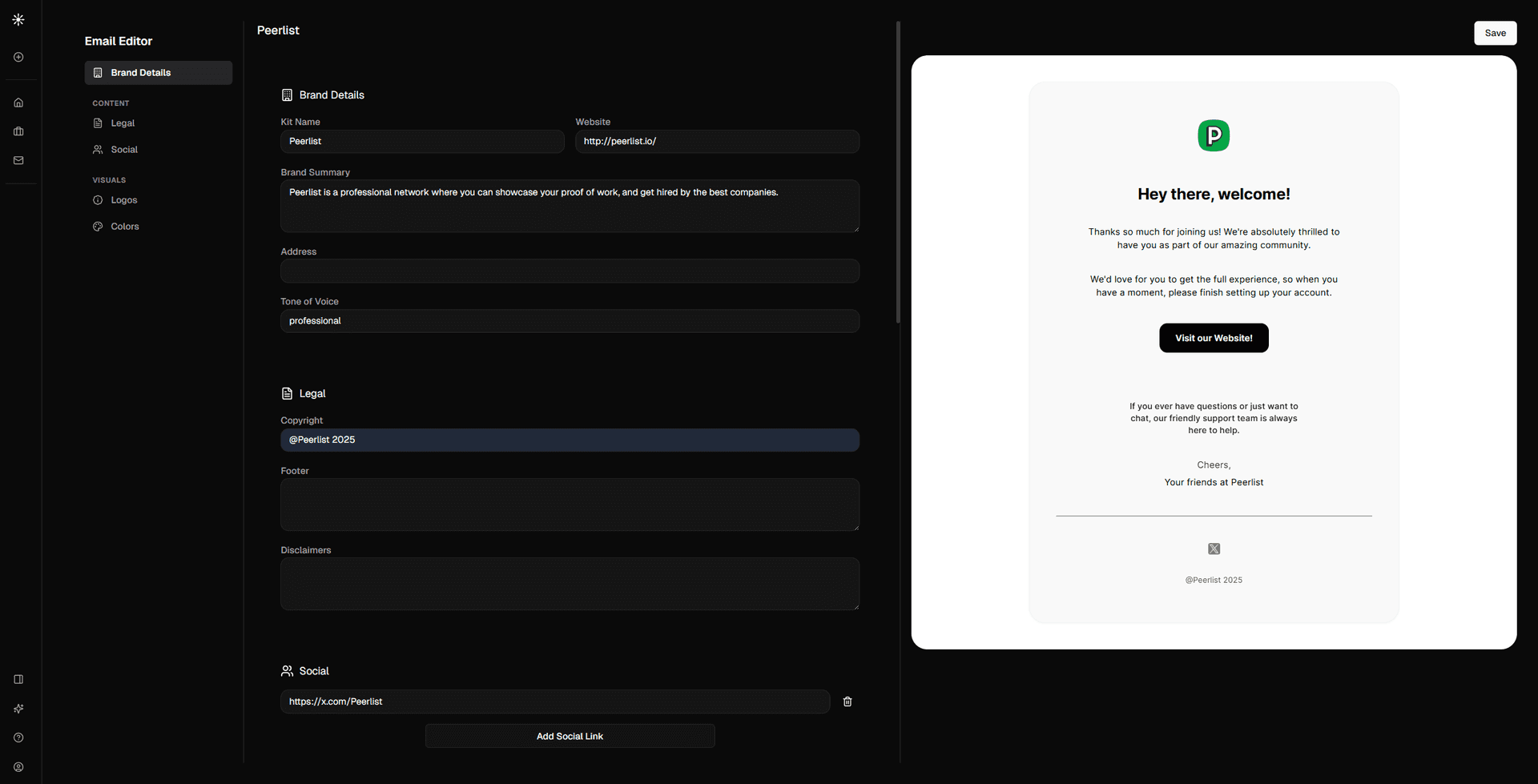This screenshot has height=784, width=1538.
Task: Select the briefcase icon in the left rail
Action: (18, 131)
